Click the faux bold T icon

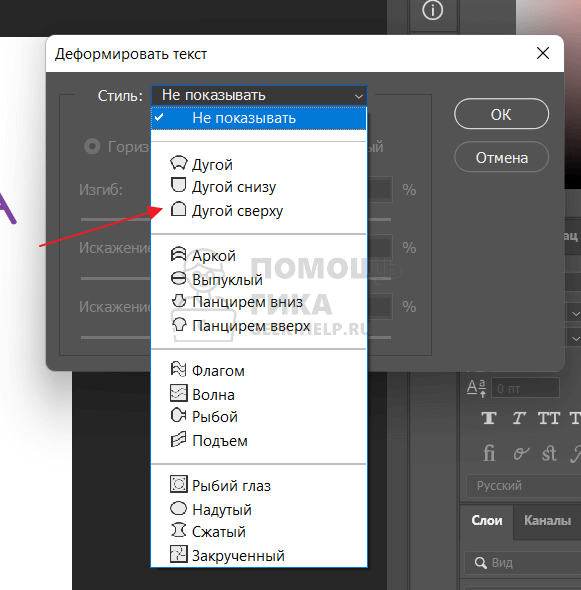click(x=489, y=418)
